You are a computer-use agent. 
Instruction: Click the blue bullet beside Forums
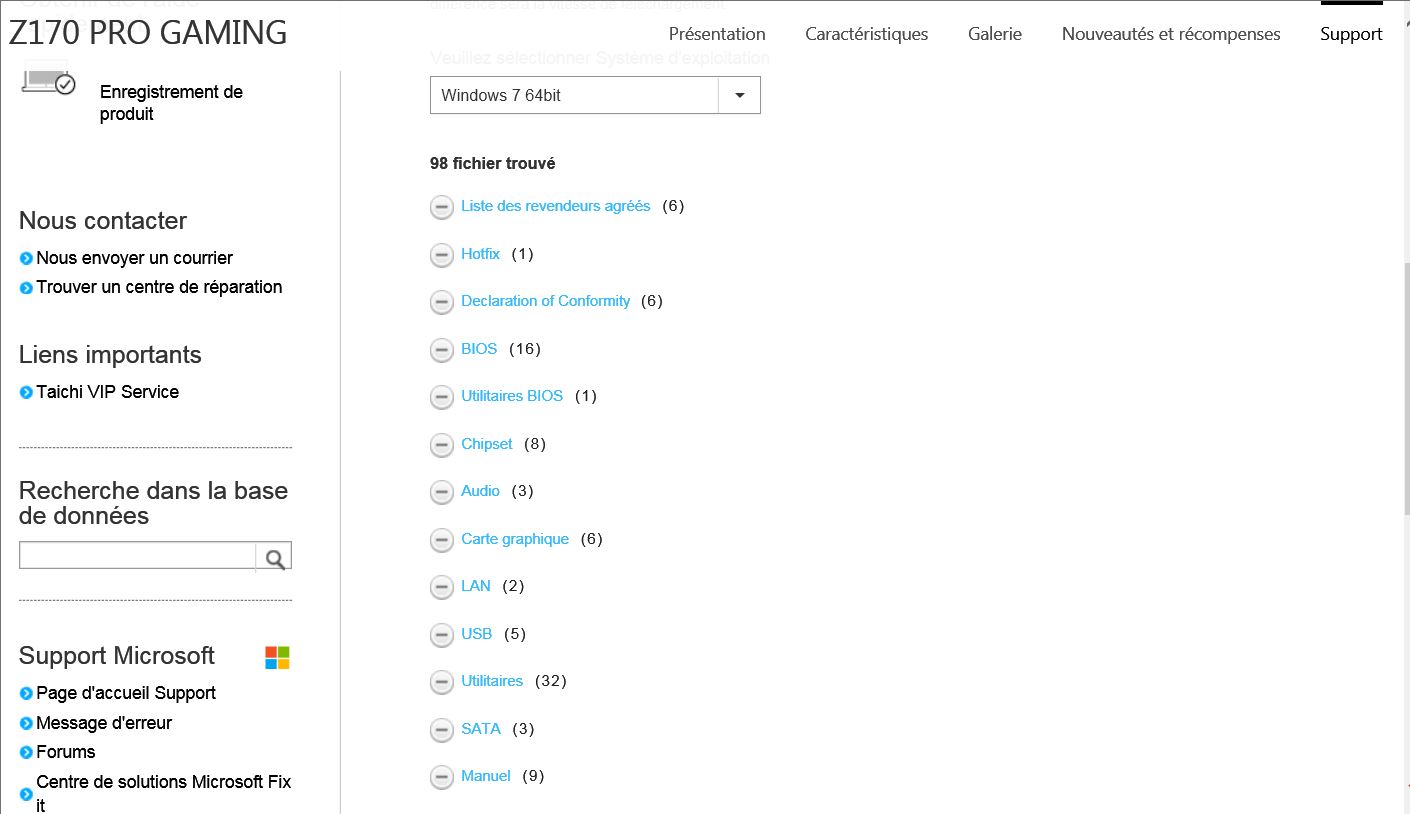point(26,753)
